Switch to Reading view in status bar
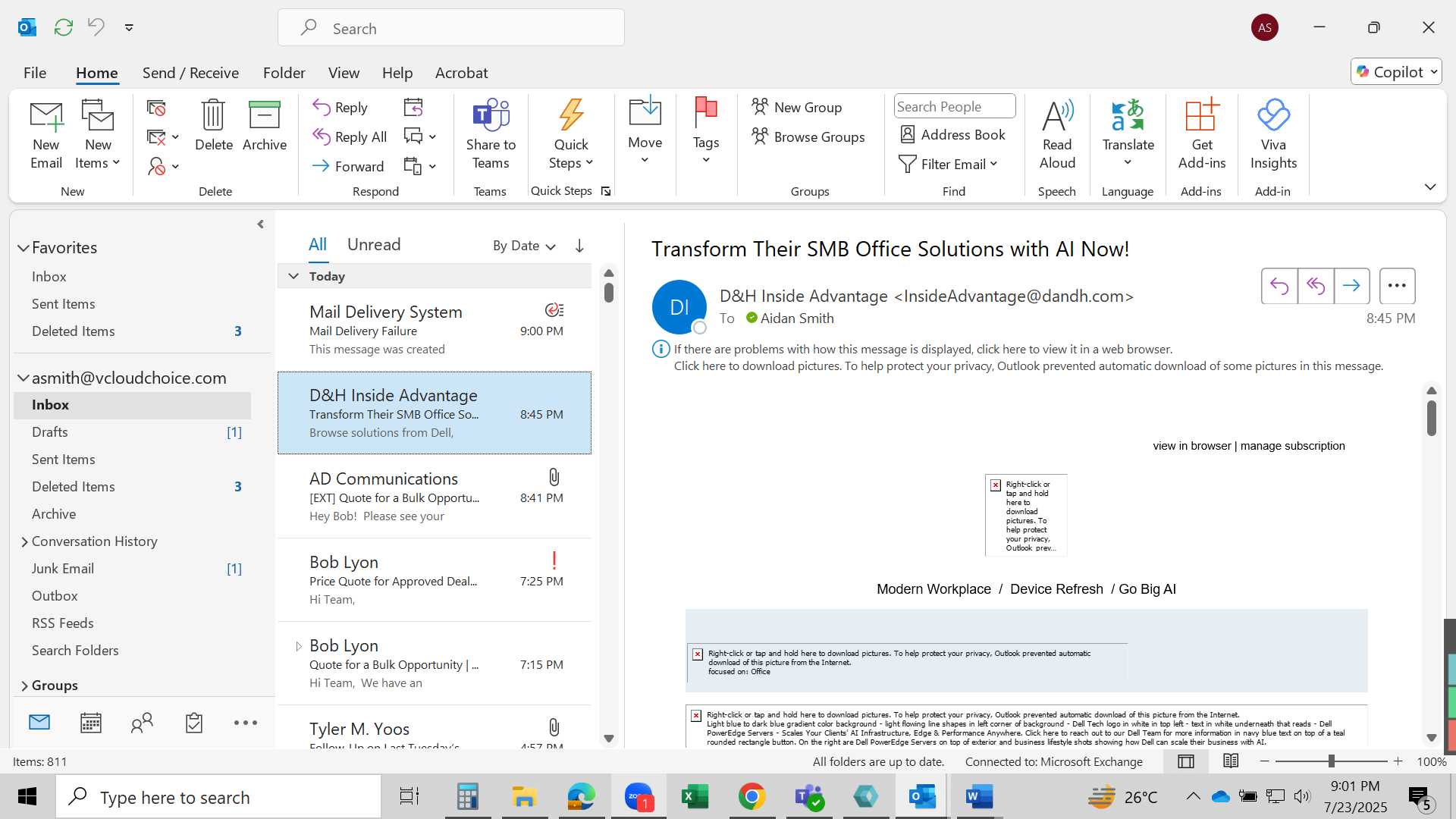Image resolution: width=1456 pixels, height=819 pixels. [x=1231, y=761]
